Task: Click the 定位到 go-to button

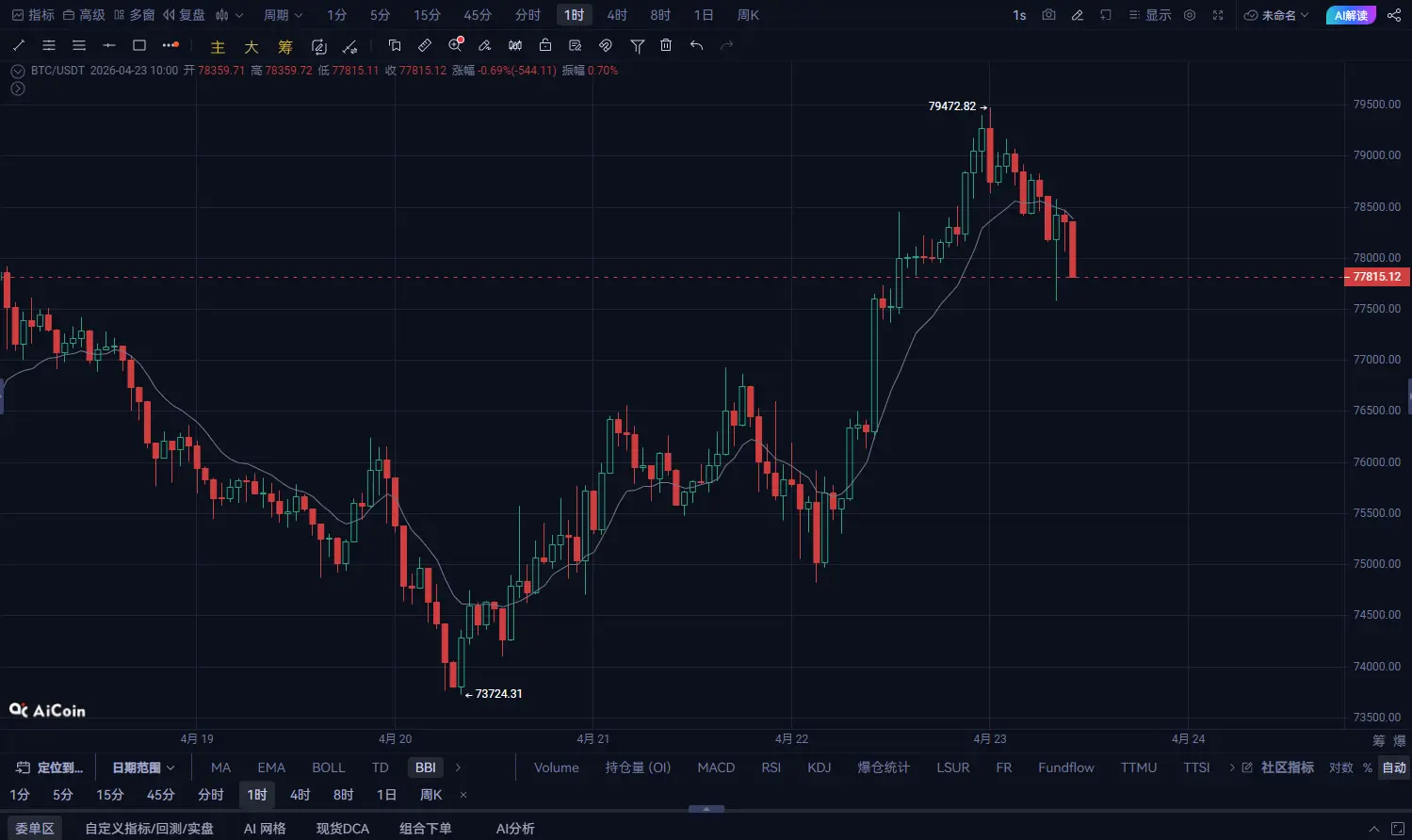Action: click(51, 767)
